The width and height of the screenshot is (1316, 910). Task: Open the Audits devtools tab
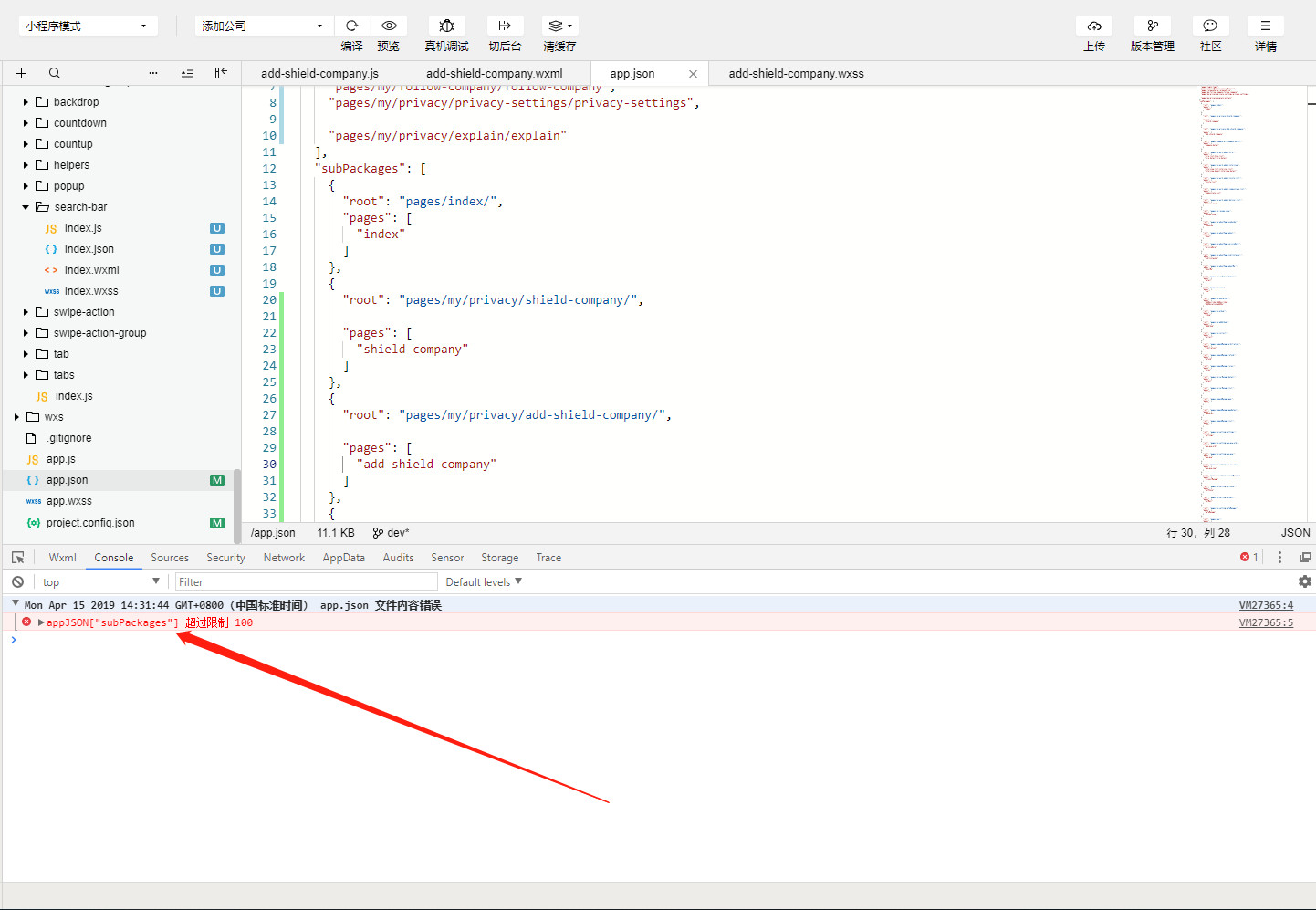coord(398,558)
